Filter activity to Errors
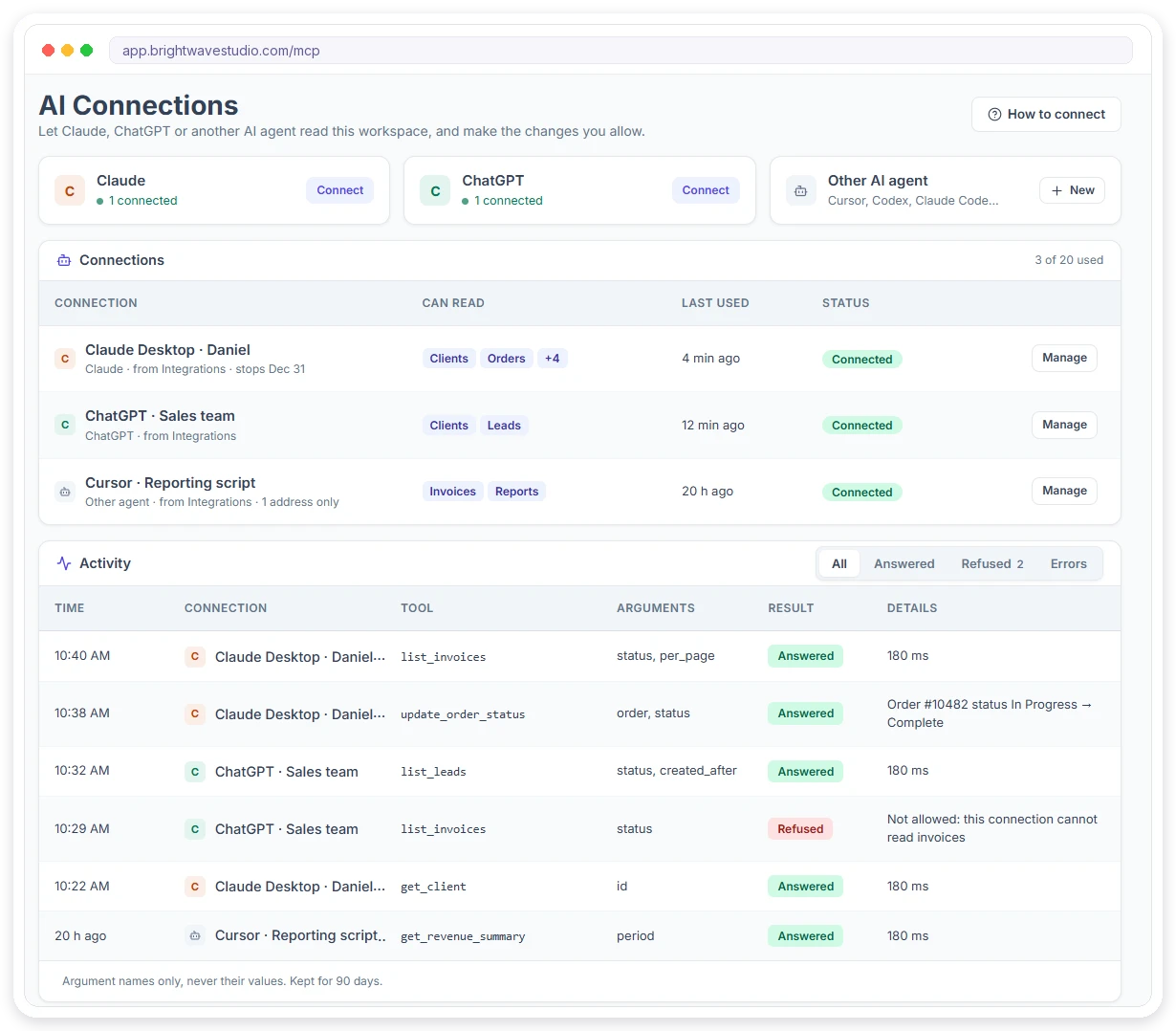The width and height of the screenshot is (1176, 1031). [x=1069, y=563]
